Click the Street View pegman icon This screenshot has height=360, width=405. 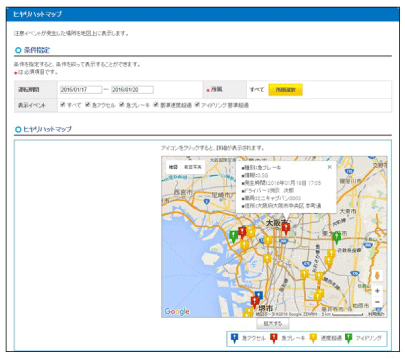tap(377, 276)
